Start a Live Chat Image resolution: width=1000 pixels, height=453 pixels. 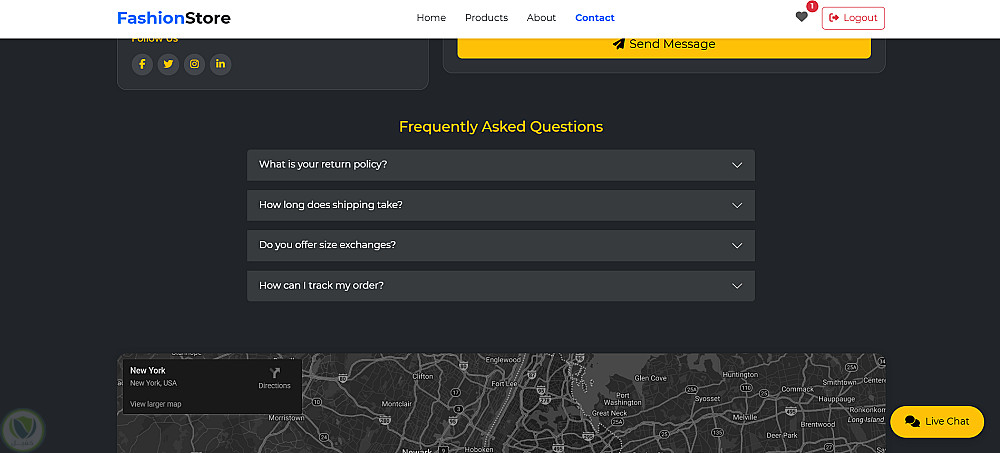point(937,421)
